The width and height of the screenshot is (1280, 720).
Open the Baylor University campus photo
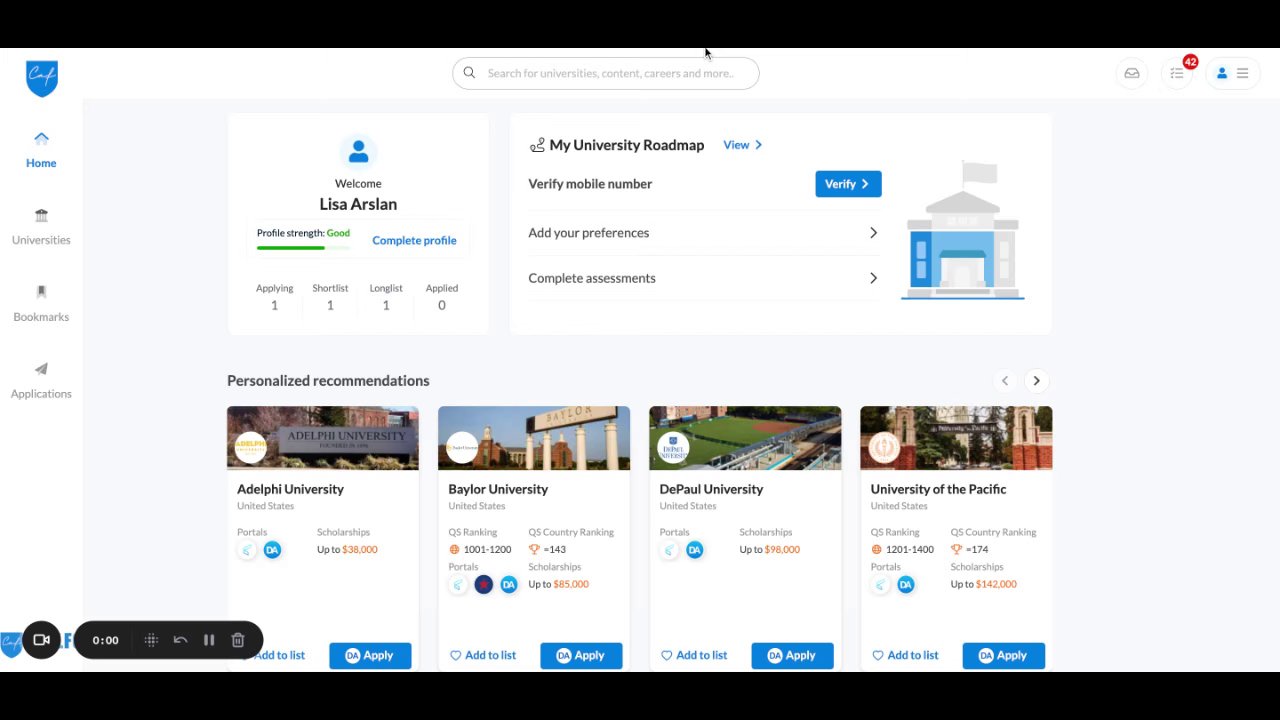tap(534, 438)
